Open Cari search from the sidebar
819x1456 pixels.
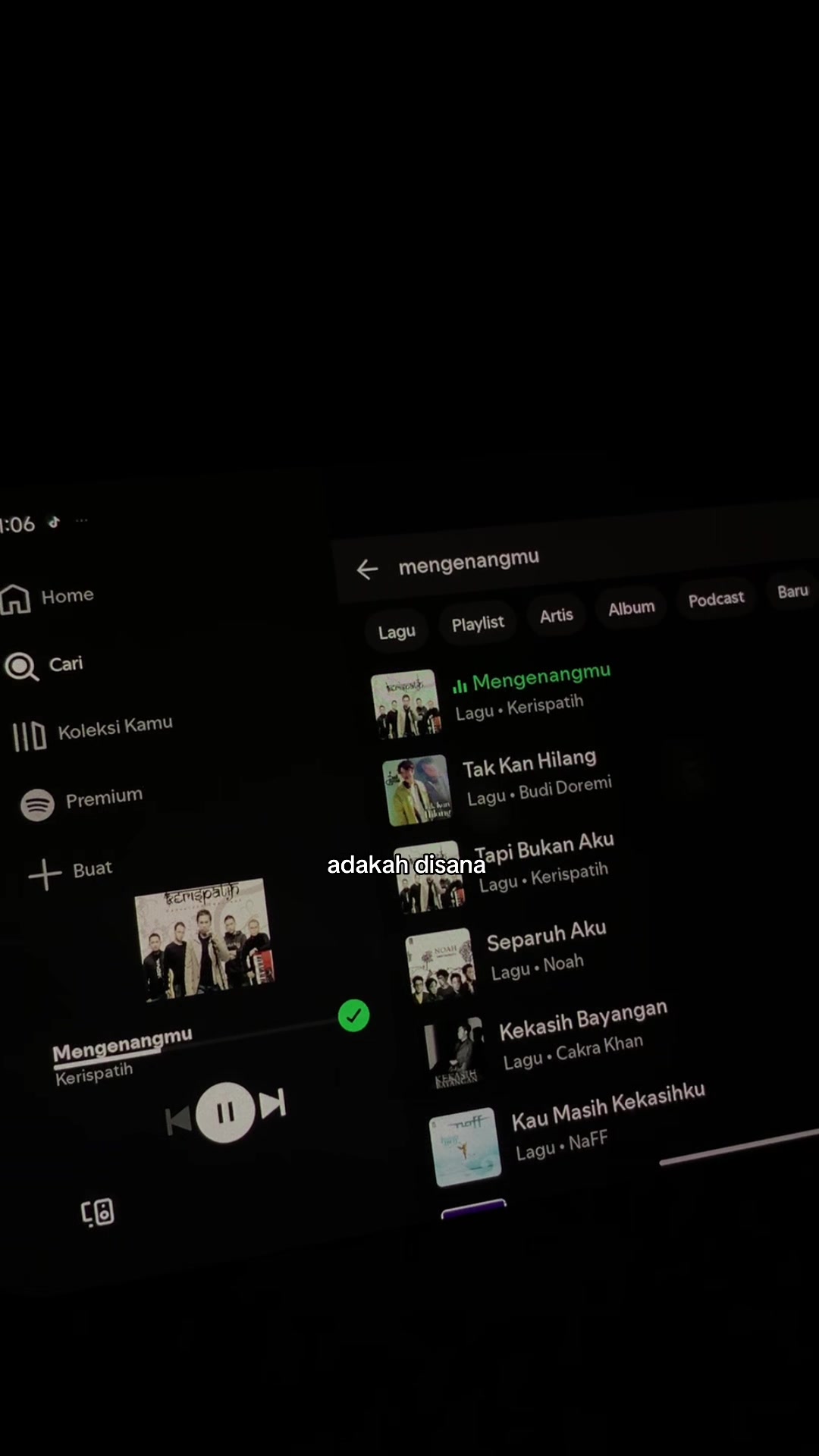[x=44, y=666]
